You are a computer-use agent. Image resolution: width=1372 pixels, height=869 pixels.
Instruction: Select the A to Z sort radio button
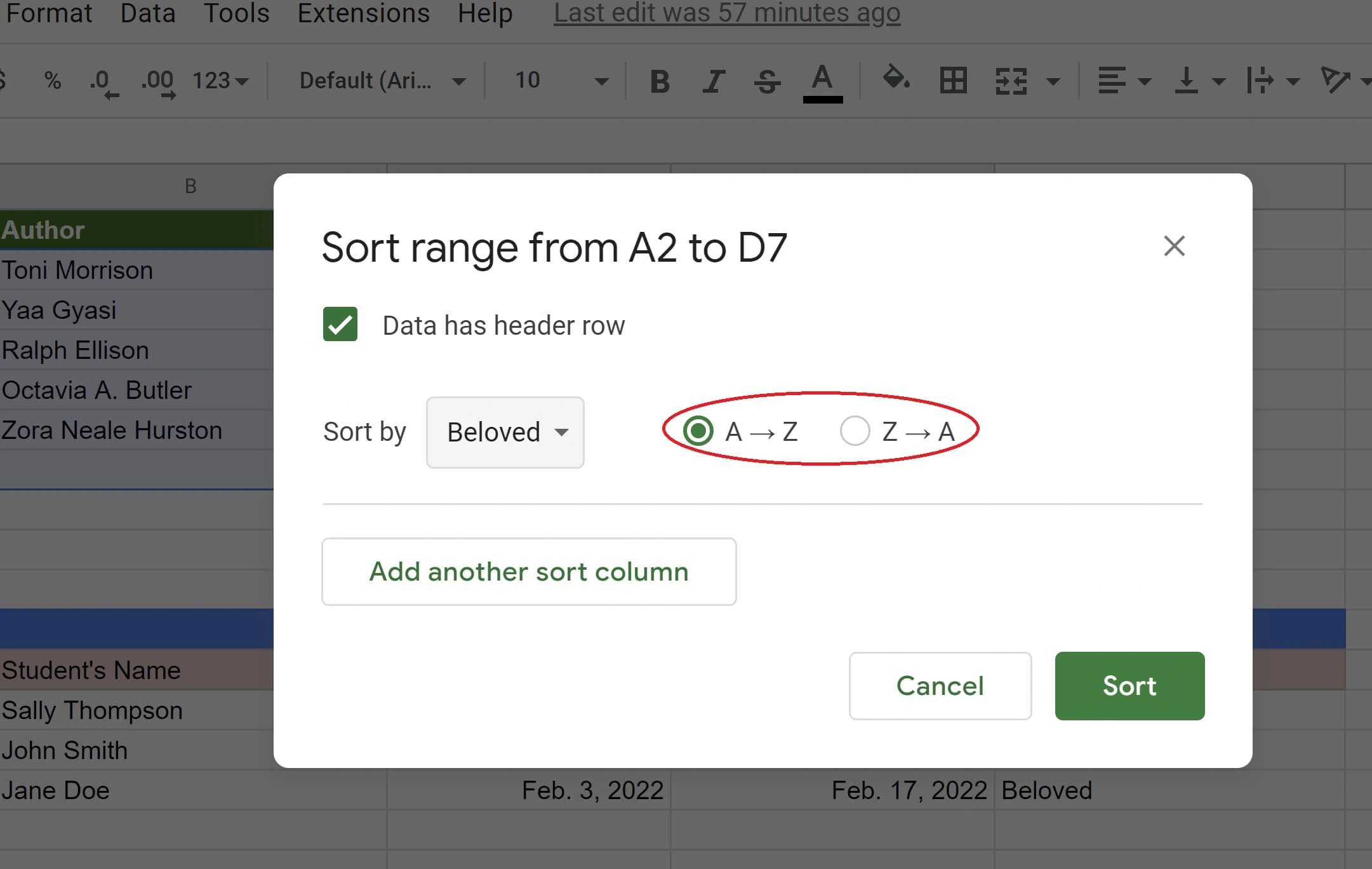pos(697,430)
